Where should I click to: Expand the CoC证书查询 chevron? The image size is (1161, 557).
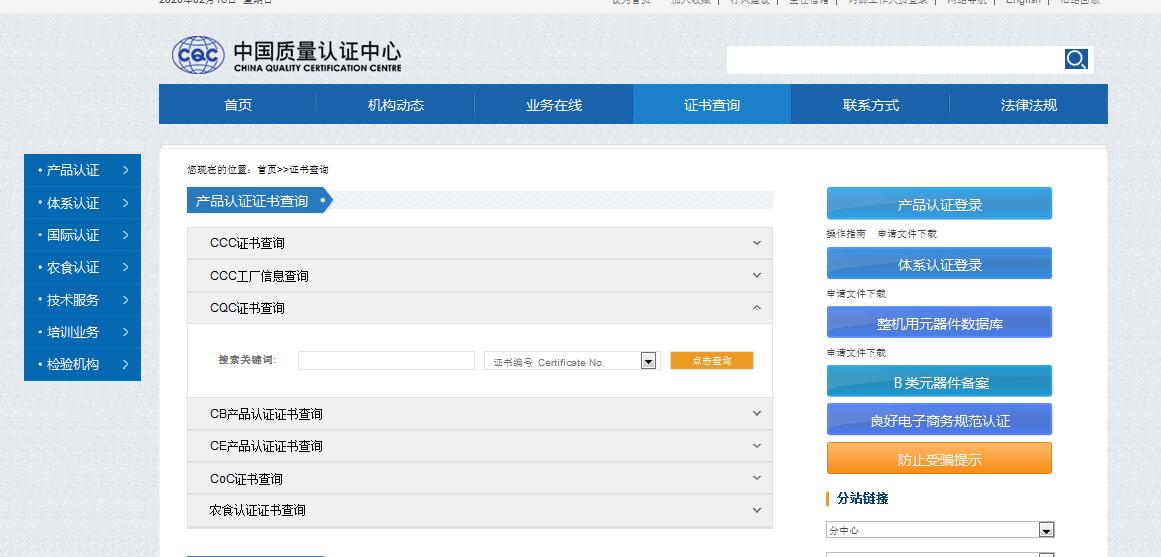pyautogui.click(x=757, y=478)
